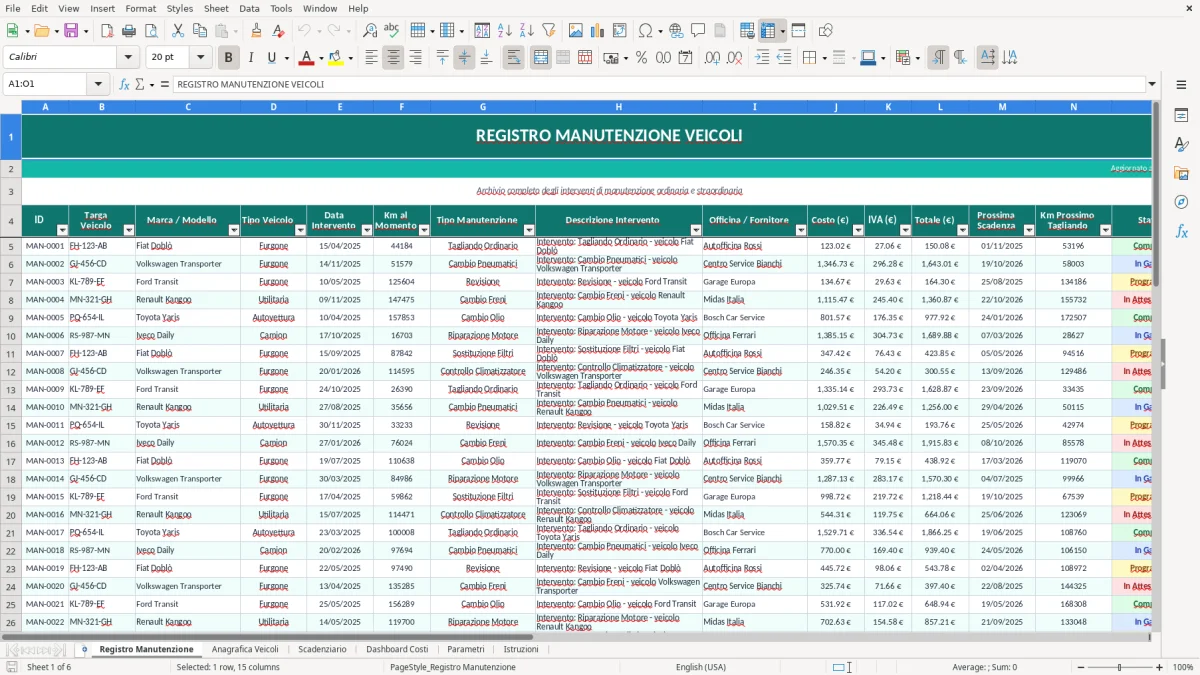Open sidebar Properties panel icon
This screenshot has height=675, width=1200.
[x=1181, y=115]
